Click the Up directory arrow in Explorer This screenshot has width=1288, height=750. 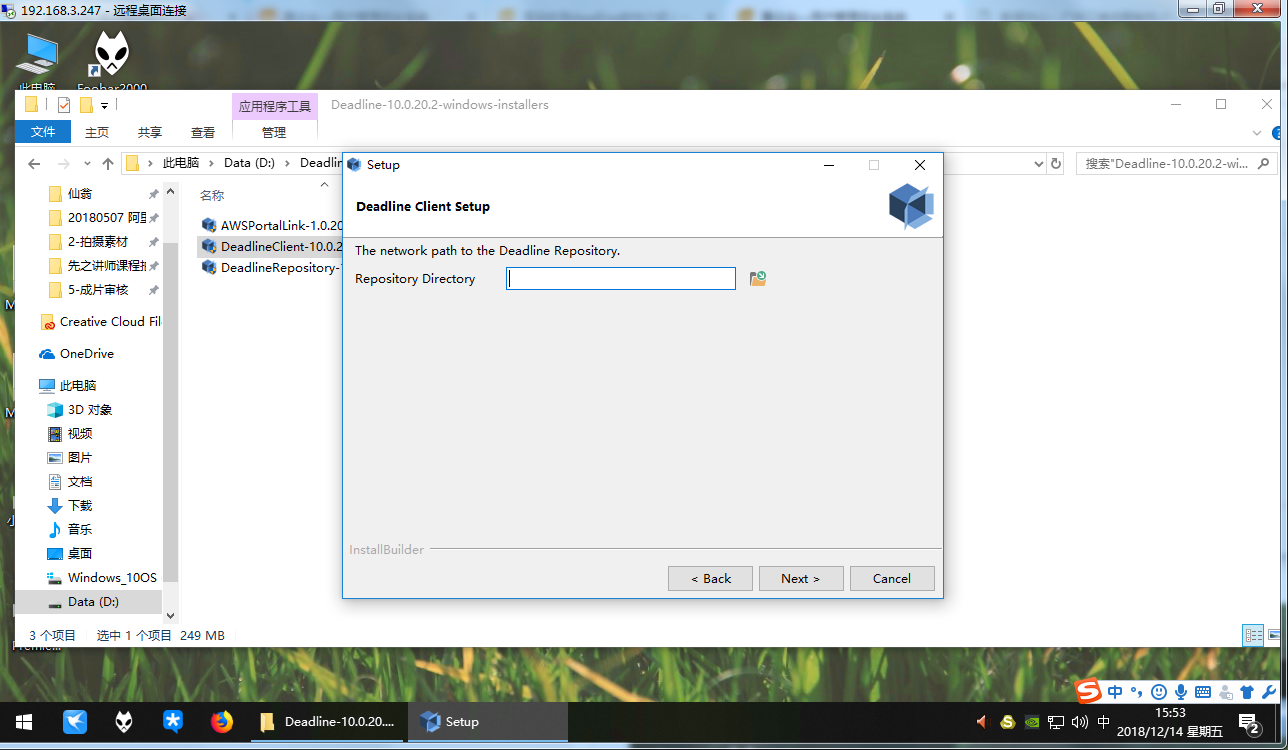(x=108, y=163)
